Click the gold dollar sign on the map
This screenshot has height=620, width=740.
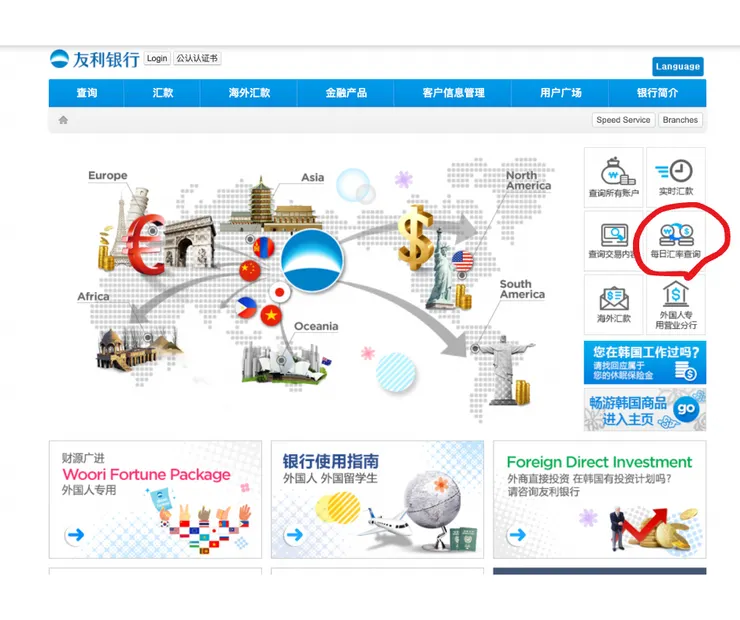[415, 238]
